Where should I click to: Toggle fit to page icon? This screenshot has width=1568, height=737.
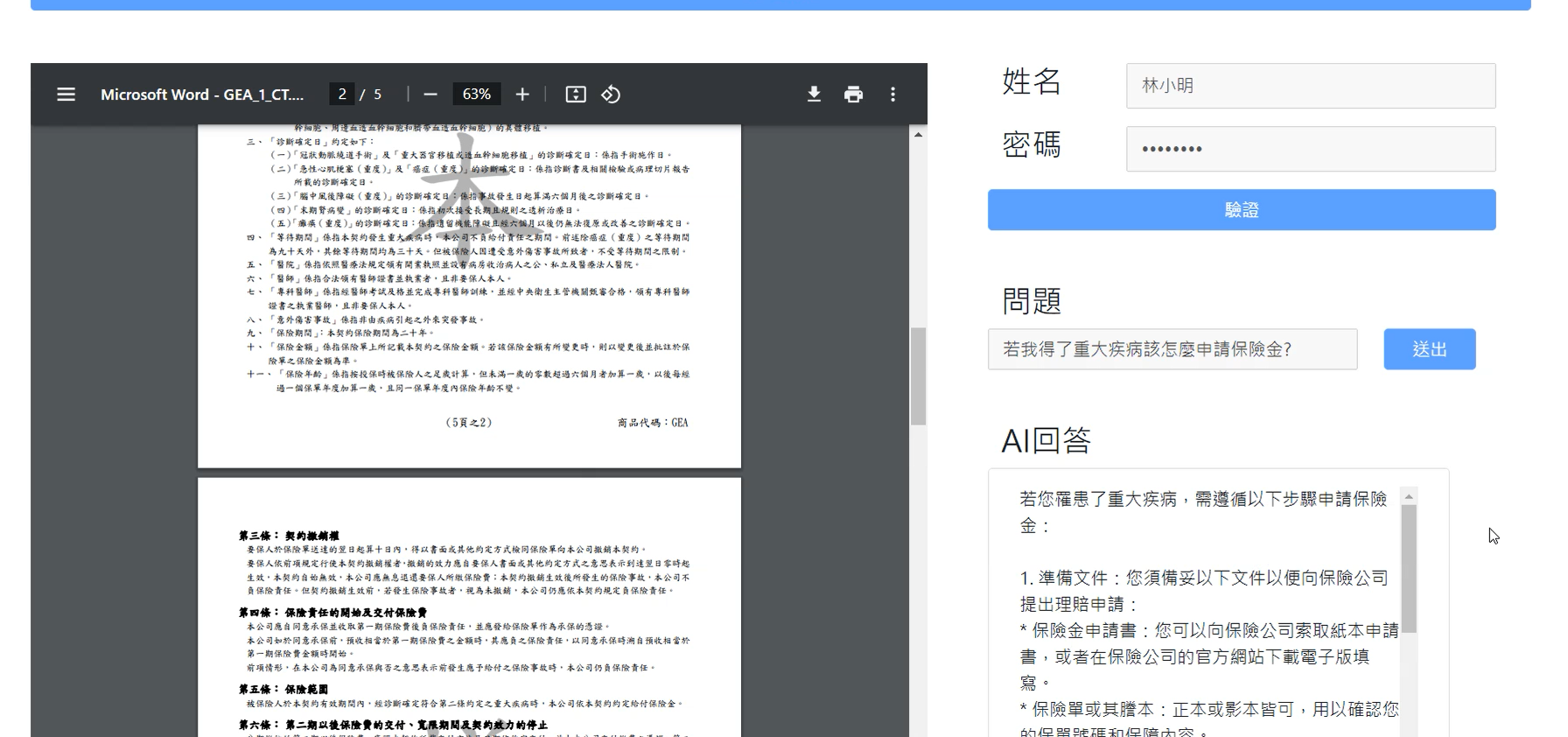576,94
